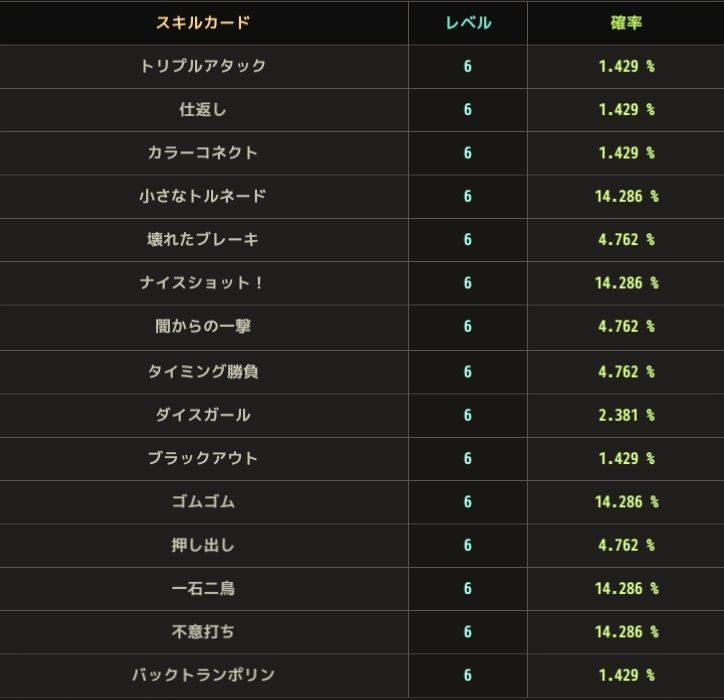Select the ゴムゴム skill card name
Viewport: 724px width, 700px height.
click(203, 501)
